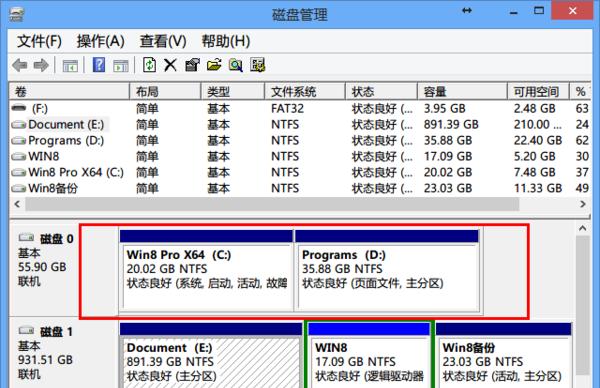Select the Document (E:) volume name in list
The width and height of the screenshot is (600, 388).
point(66,125)
